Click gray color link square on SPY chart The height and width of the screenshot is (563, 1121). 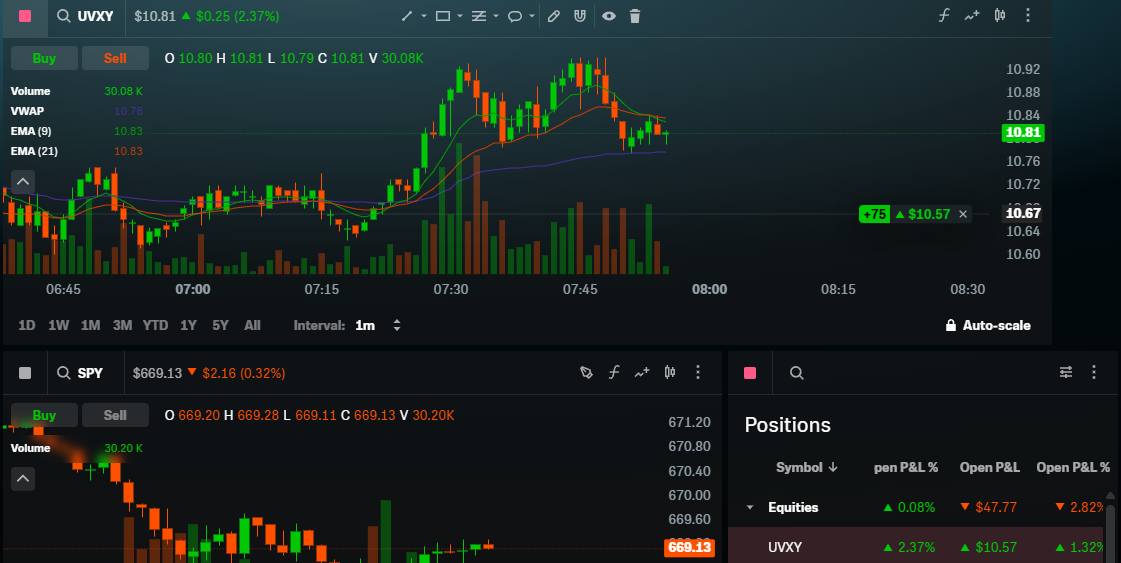25,373
